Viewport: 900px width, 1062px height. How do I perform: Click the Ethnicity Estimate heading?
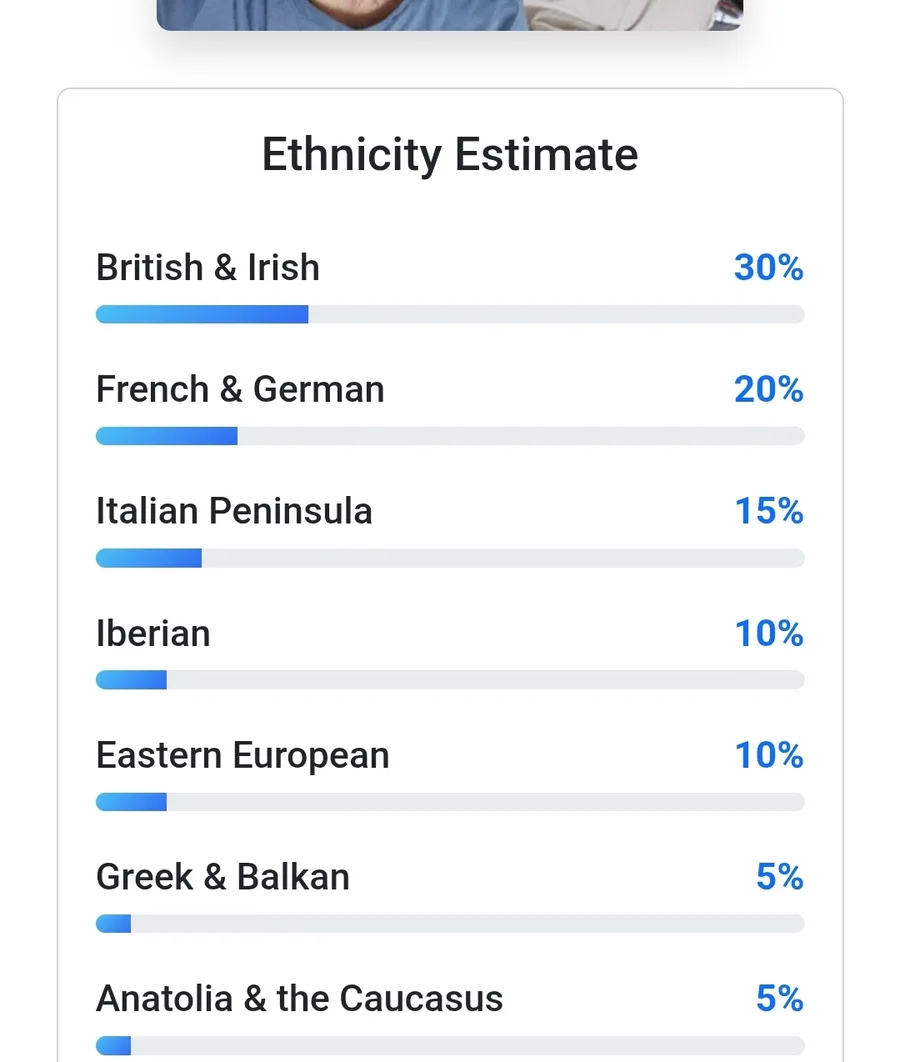tap(450, 155)
